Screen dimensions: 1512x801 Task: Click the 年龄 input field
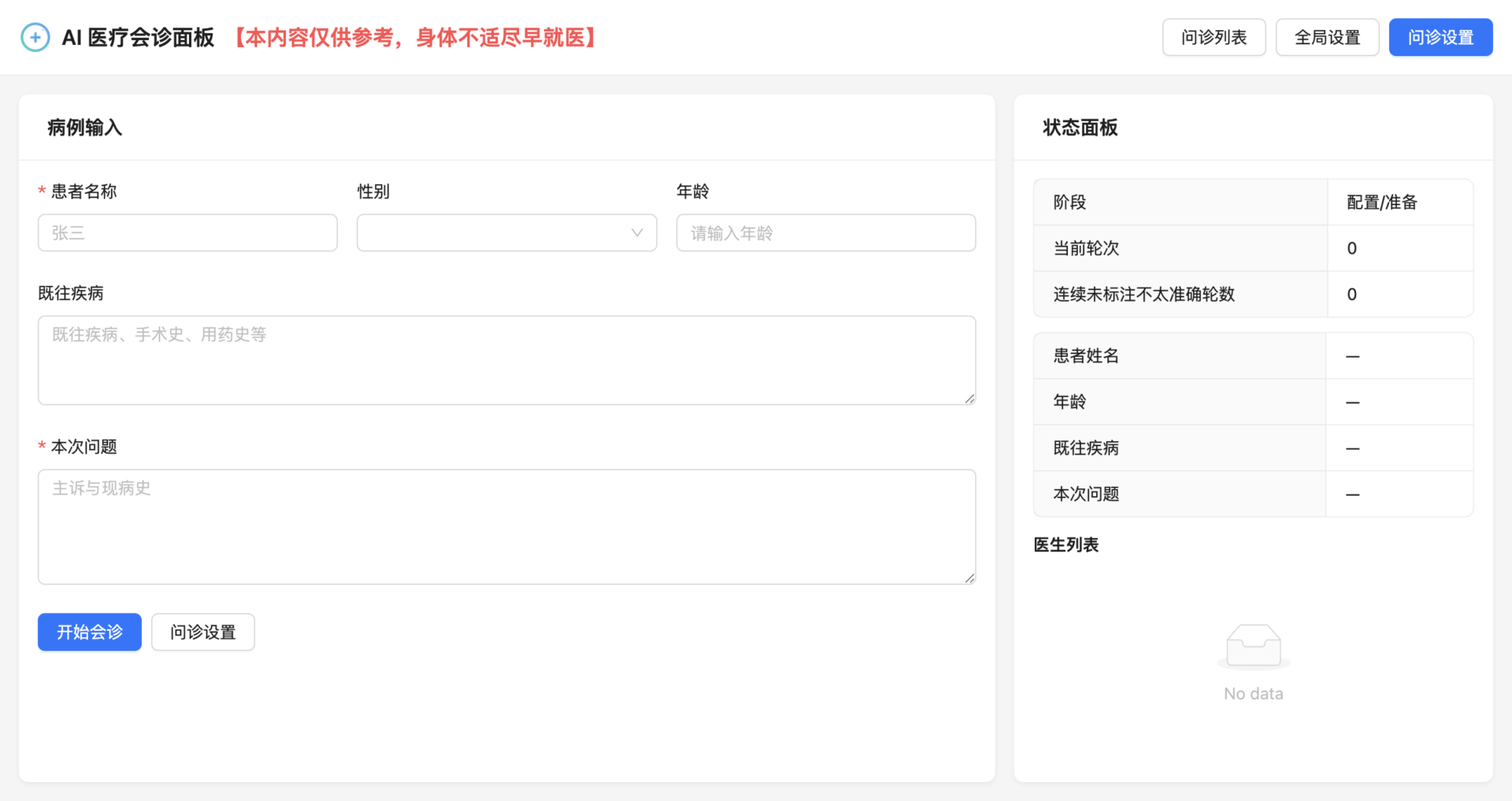[825, 233]
